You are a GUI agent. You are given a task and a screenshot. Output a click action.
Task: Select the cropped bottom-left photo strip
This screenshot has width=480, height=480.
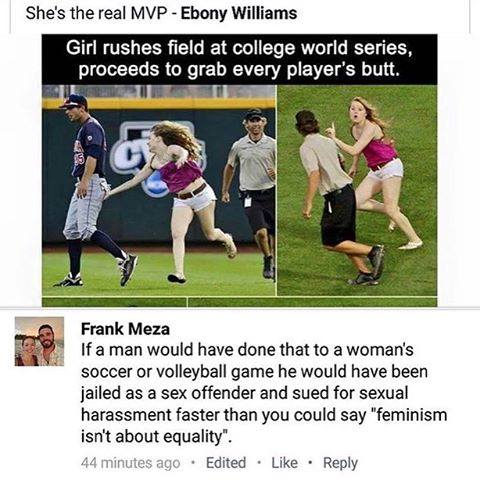[x=114, y=302]
